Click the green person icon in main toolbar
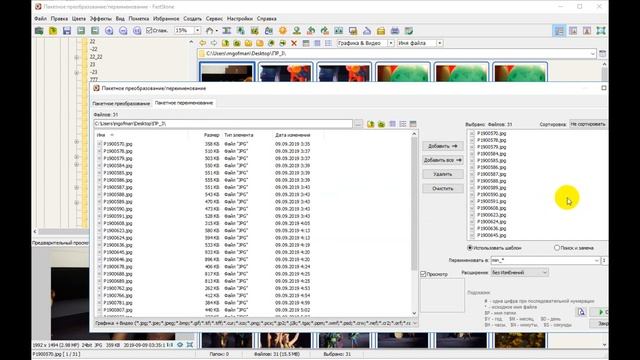This screenshot has width=640, height=360. [x=297, y=31]
